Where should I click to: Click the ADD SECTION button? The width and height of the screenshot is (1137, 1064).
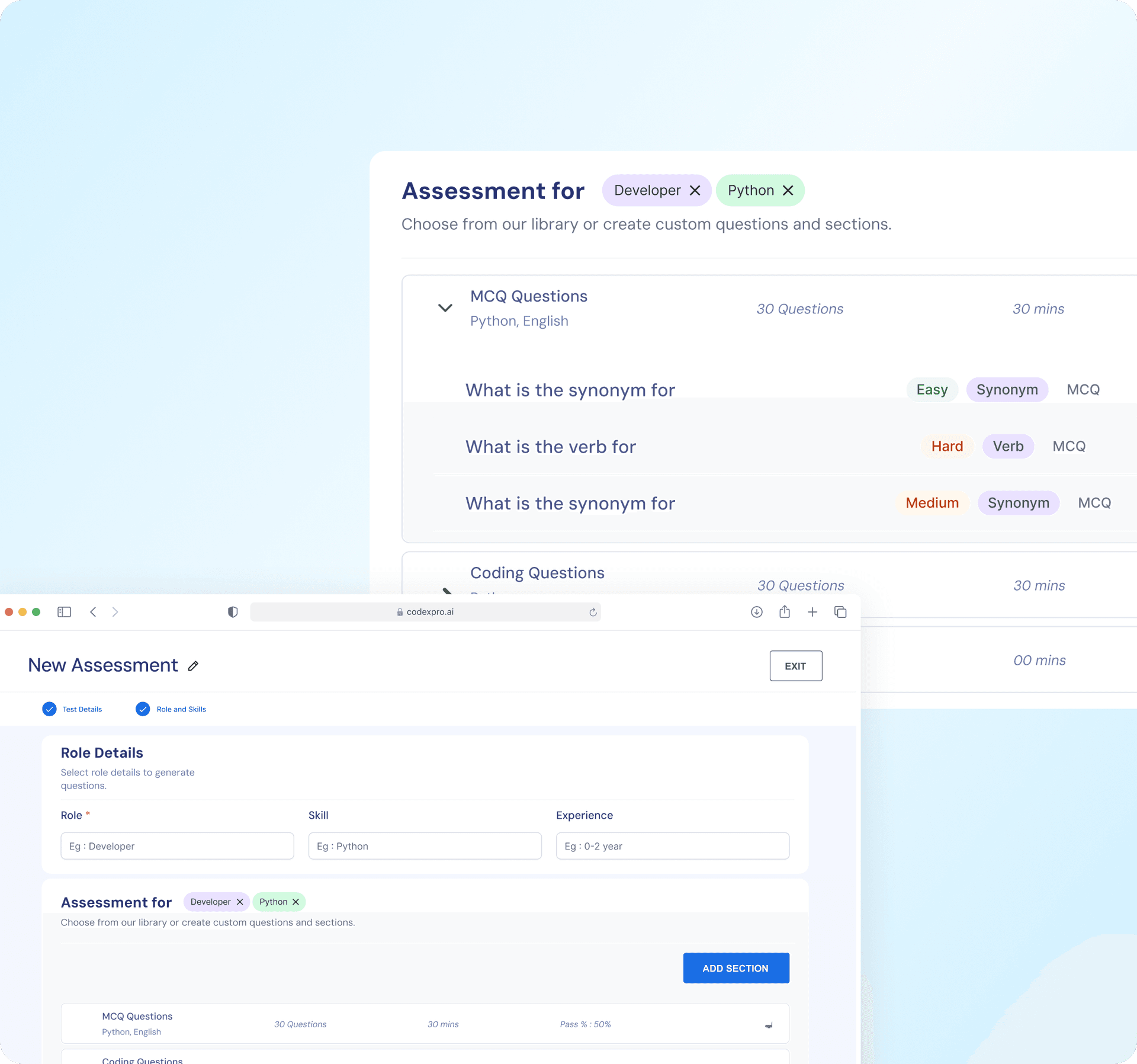click(736, 967)
